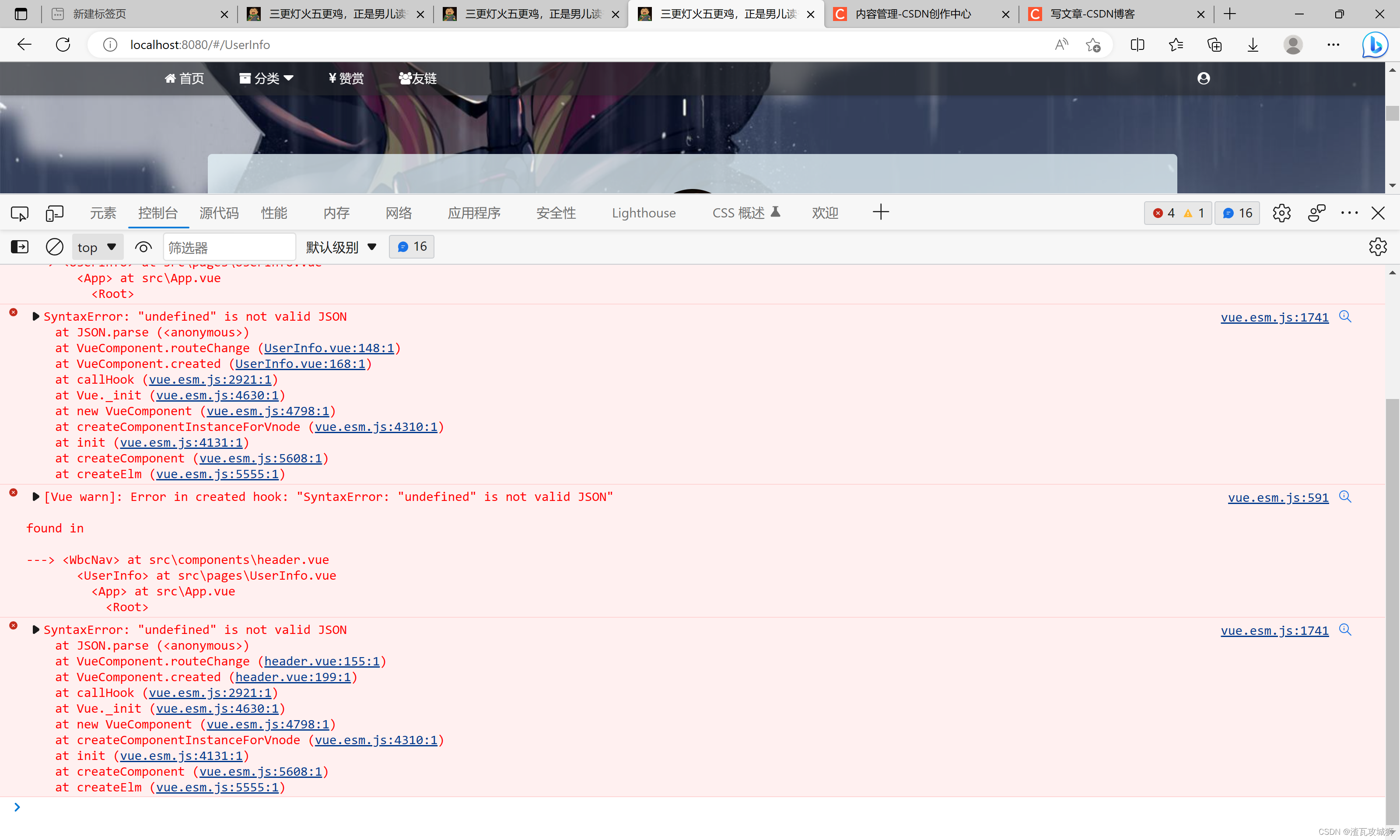Click the address bar URL
Screen dimensions: 1400x840
(x=200, y=44)
